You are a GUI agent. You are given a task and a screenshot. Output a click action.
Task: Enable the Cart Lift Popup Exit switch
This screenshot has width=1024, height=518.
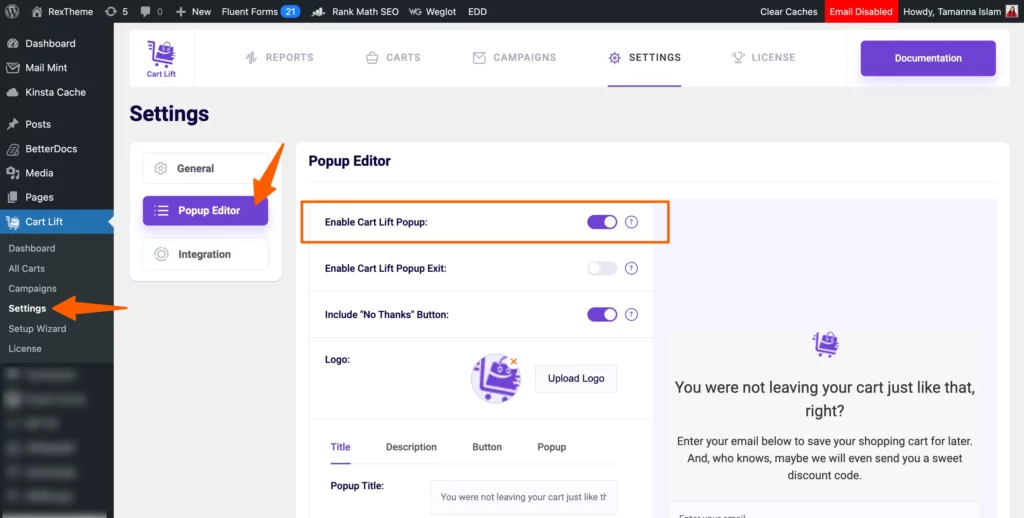click(602, 268)
